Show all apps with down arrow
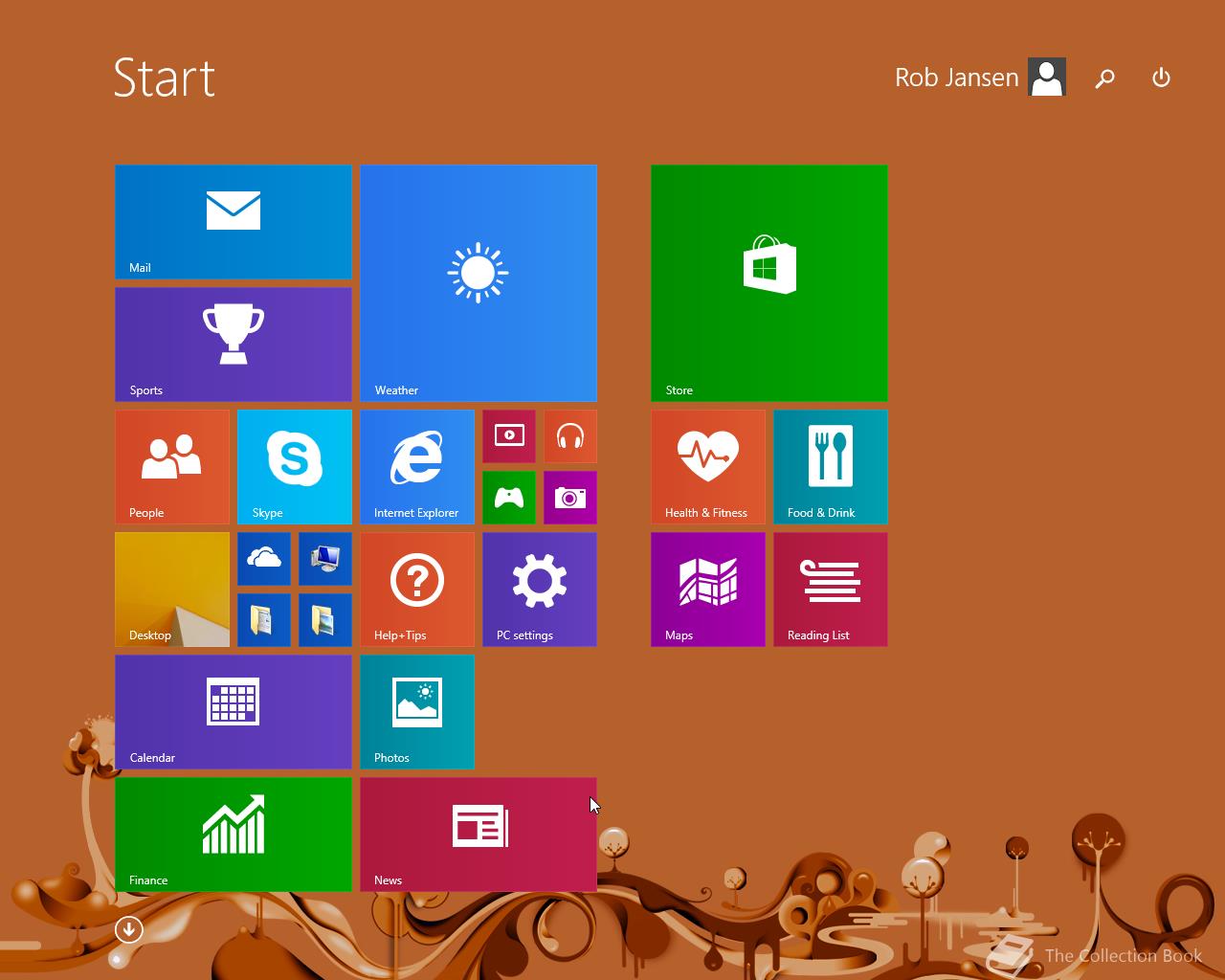This screenshot has height=980, width=1225. tap(129, 929)
